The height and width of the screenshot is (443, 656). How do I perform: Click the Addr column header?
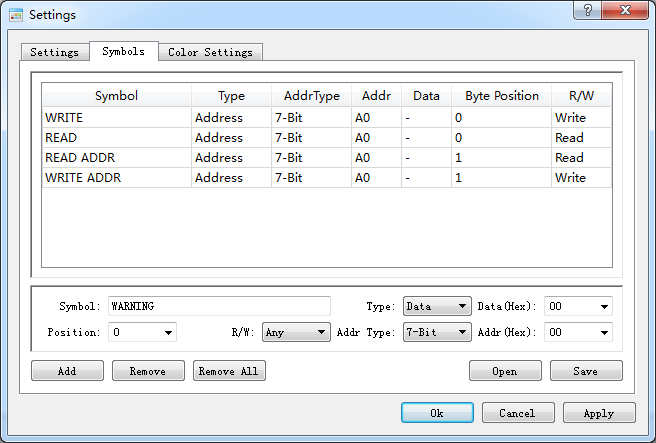pos(376,95)
